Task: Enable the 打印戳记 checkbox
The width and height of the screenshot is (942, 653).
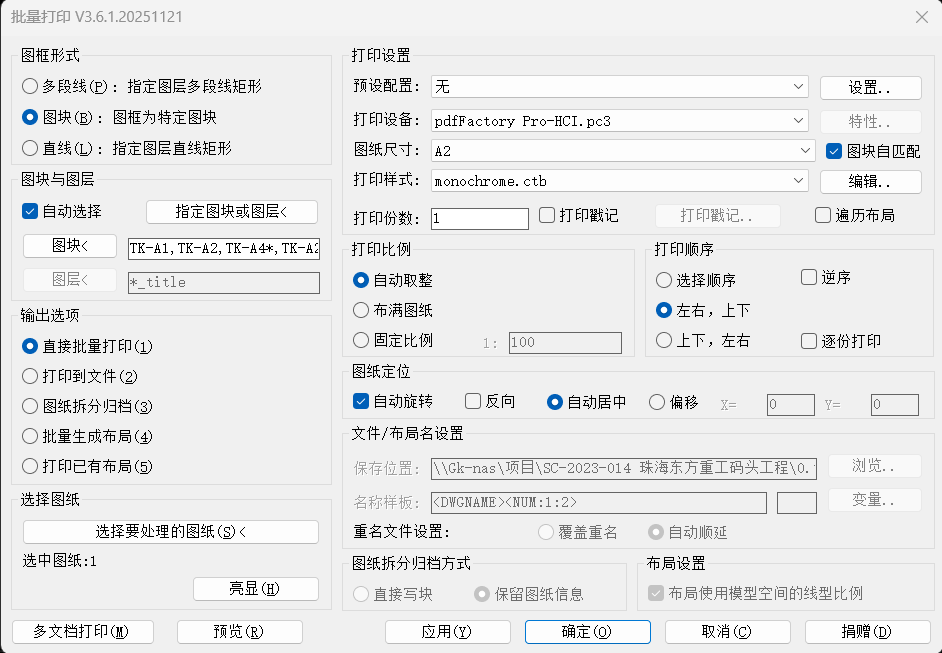Action: click(x=547, y=215)
